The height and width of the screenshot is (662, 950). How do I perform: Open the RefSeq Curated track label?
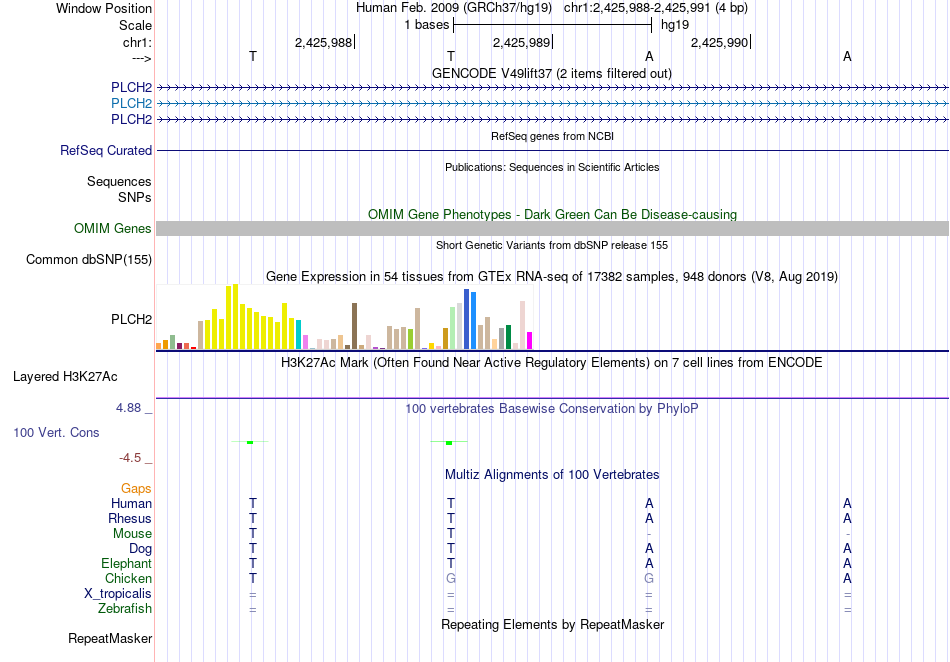[106, 150]
